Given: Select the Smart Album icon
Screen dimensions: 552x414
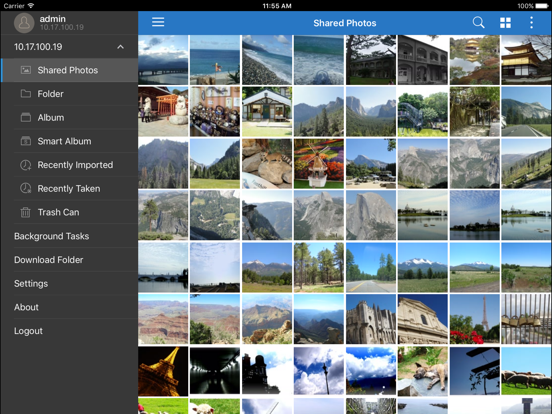Looking at the screenshot, I should tap(26, 141).
